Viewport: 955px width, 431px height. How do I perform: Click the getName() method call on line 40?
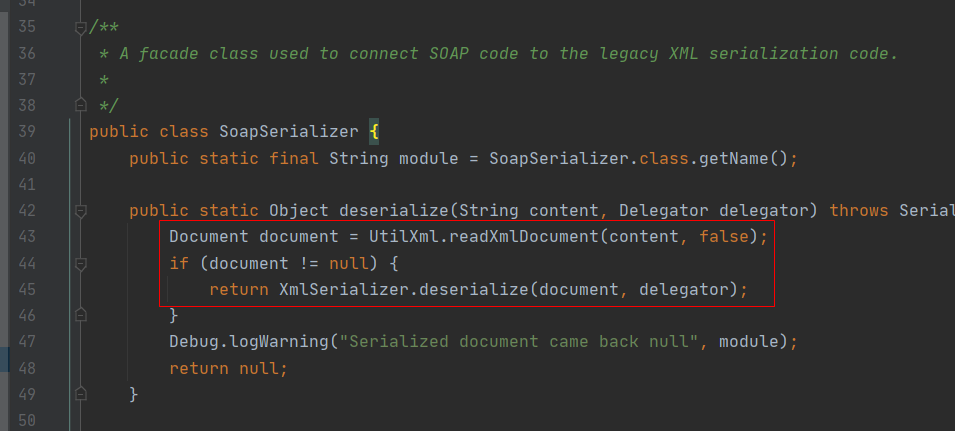(x=734, y=158)
